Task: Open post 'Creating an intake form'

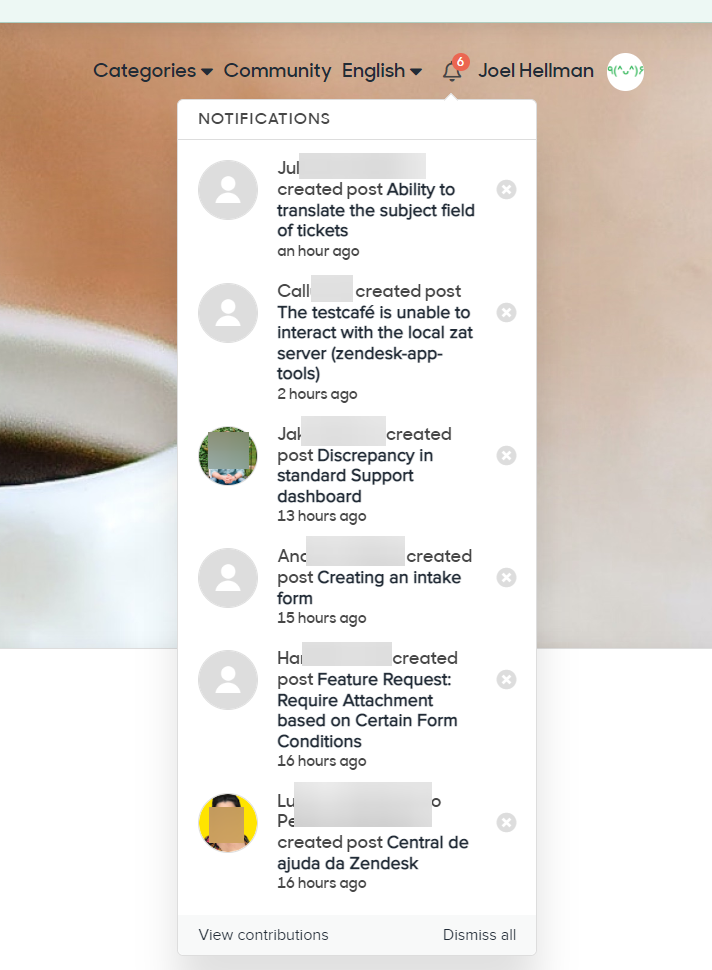Action: coord(369,588)
